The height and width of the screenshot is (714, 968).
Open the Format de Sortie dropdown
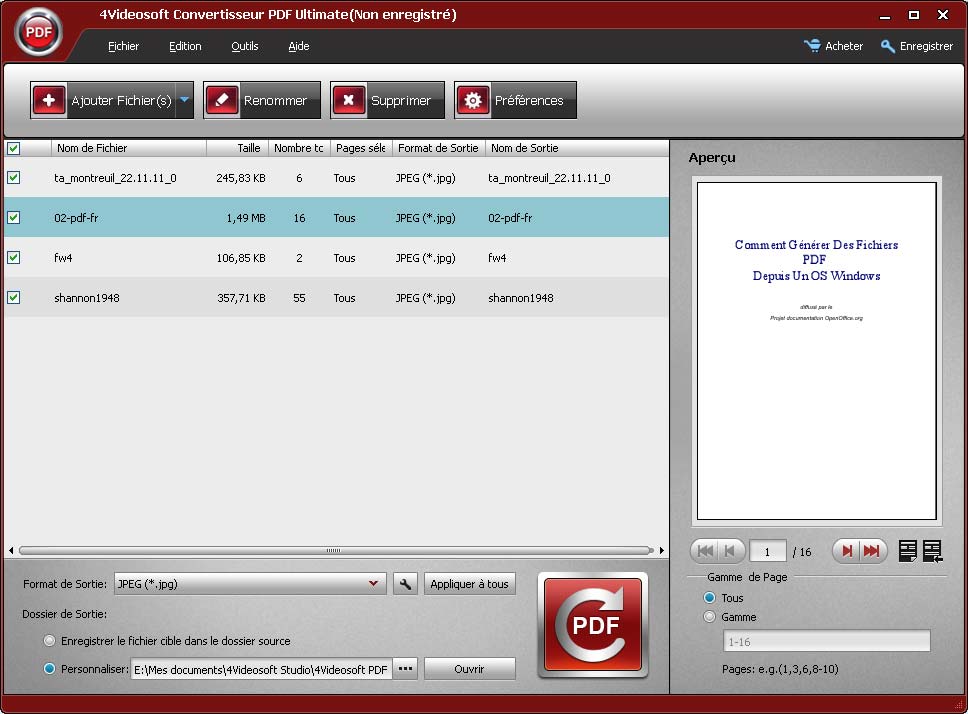(375, 583)
